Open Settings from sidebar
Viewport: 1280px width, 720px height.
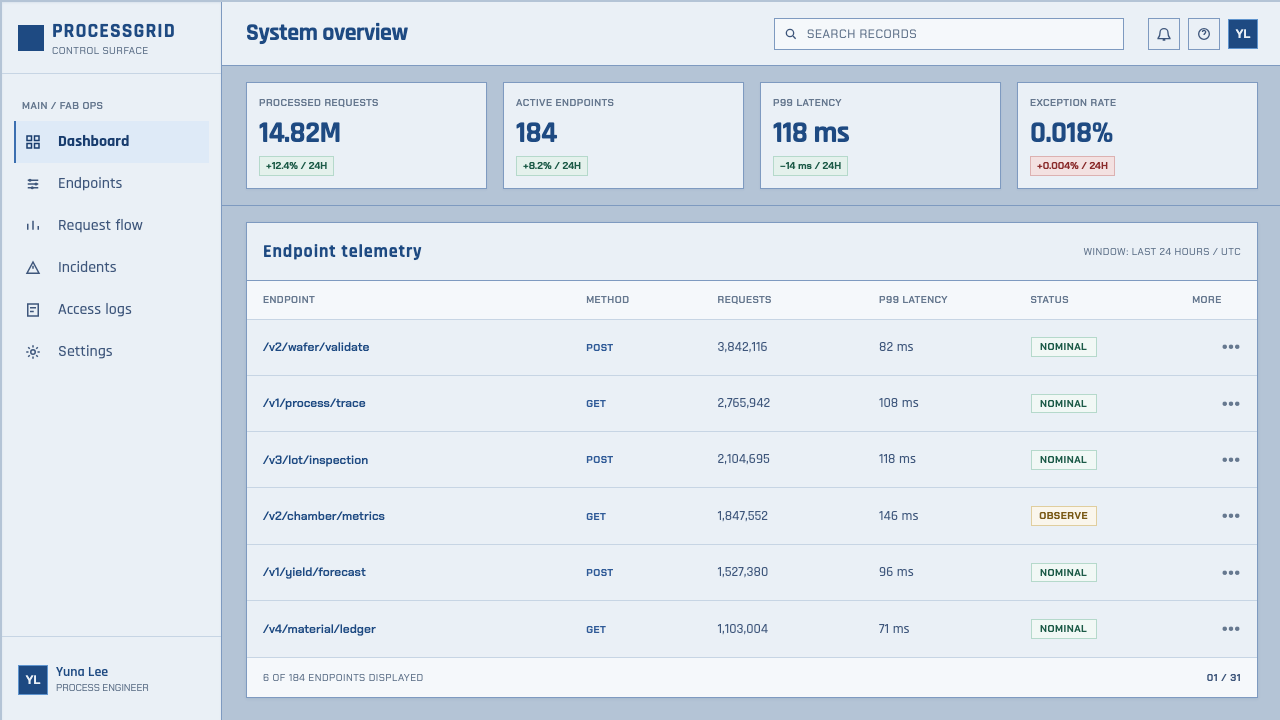[112, 352]
